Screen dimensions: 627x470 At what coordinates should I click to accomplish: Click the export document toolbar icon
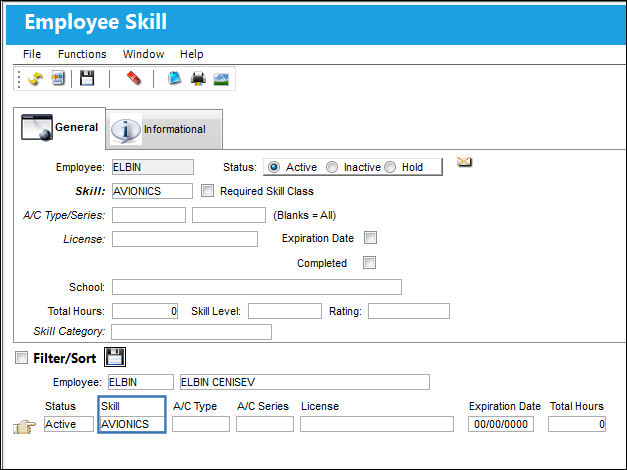[x=58, y=78]
